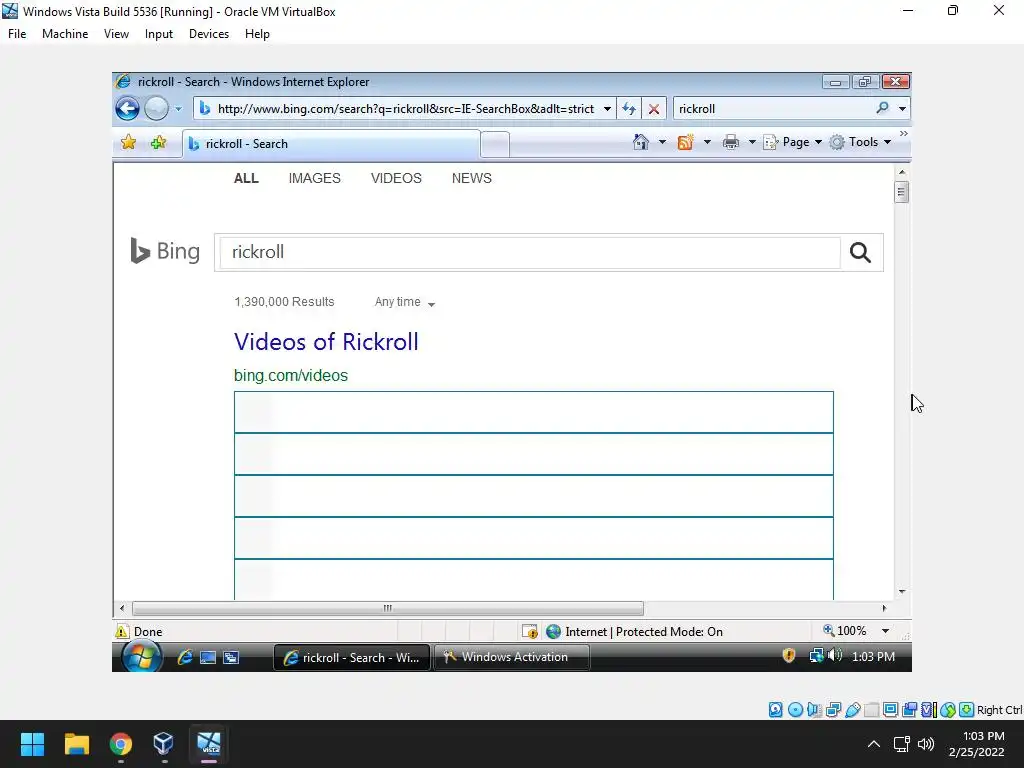Click the security shield tray icon in Vista
The width and height of the screenshot is (1024, 768).
tap(789, 656)
